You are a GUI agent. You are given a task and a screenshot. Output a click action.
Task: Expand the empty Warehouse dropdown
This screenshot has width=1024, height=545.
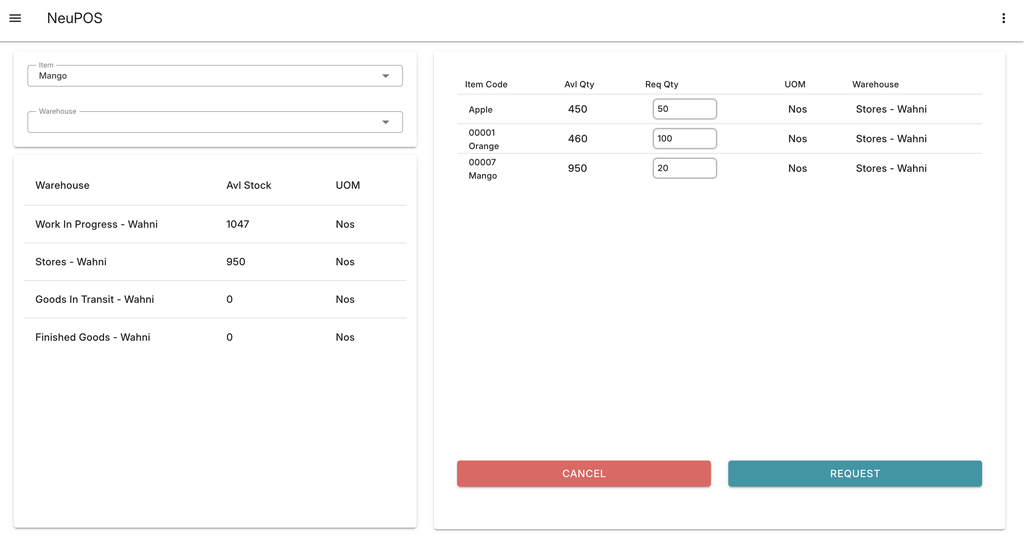tap(385, 122)
